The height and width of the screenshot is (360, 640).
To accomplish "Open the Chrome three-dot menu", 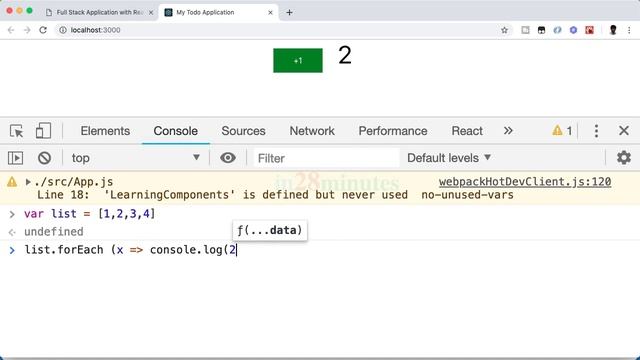I will pyautogui.click(x=629, y=30).
